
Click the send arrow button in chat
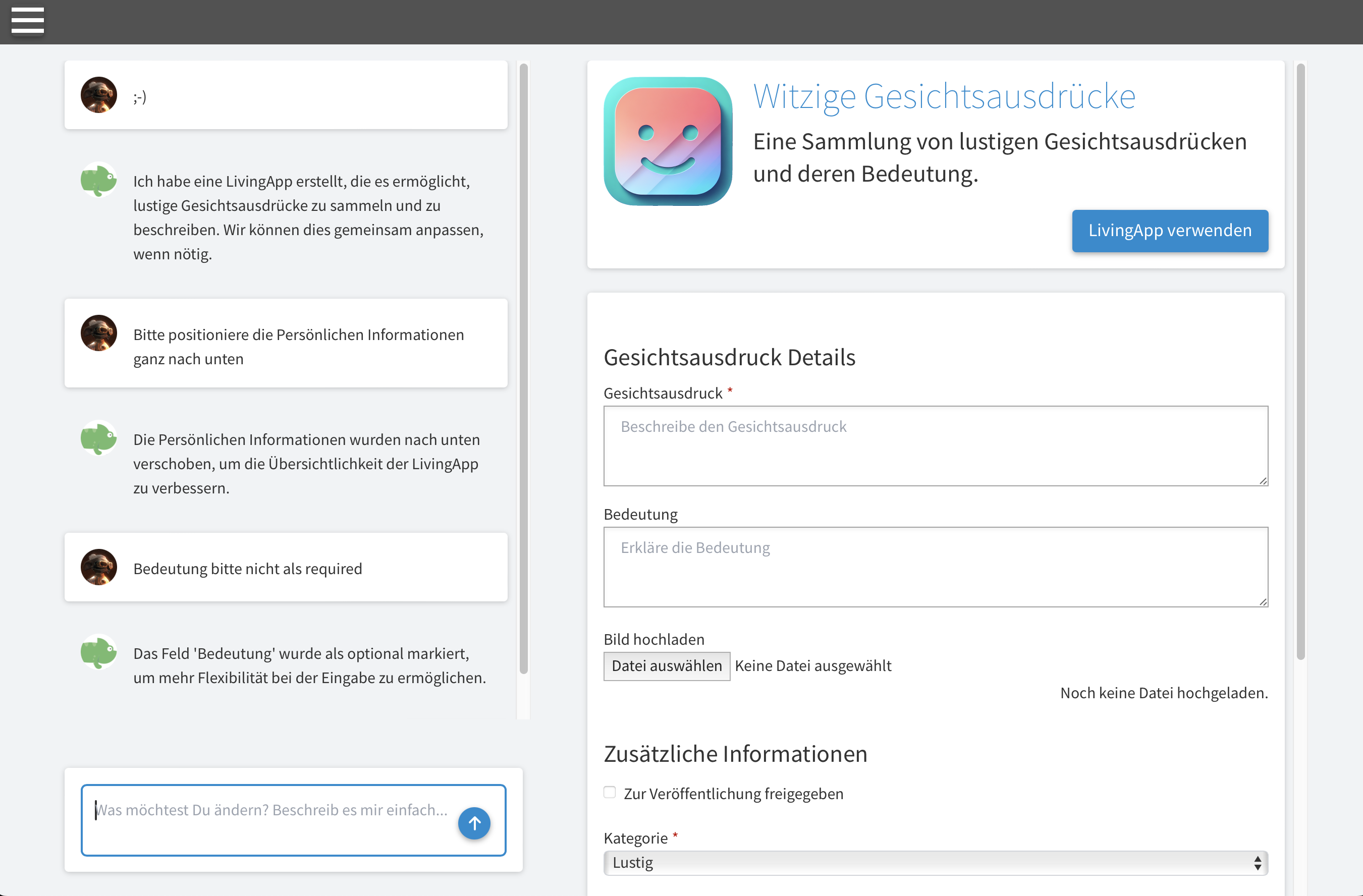(x=474, y=823)
